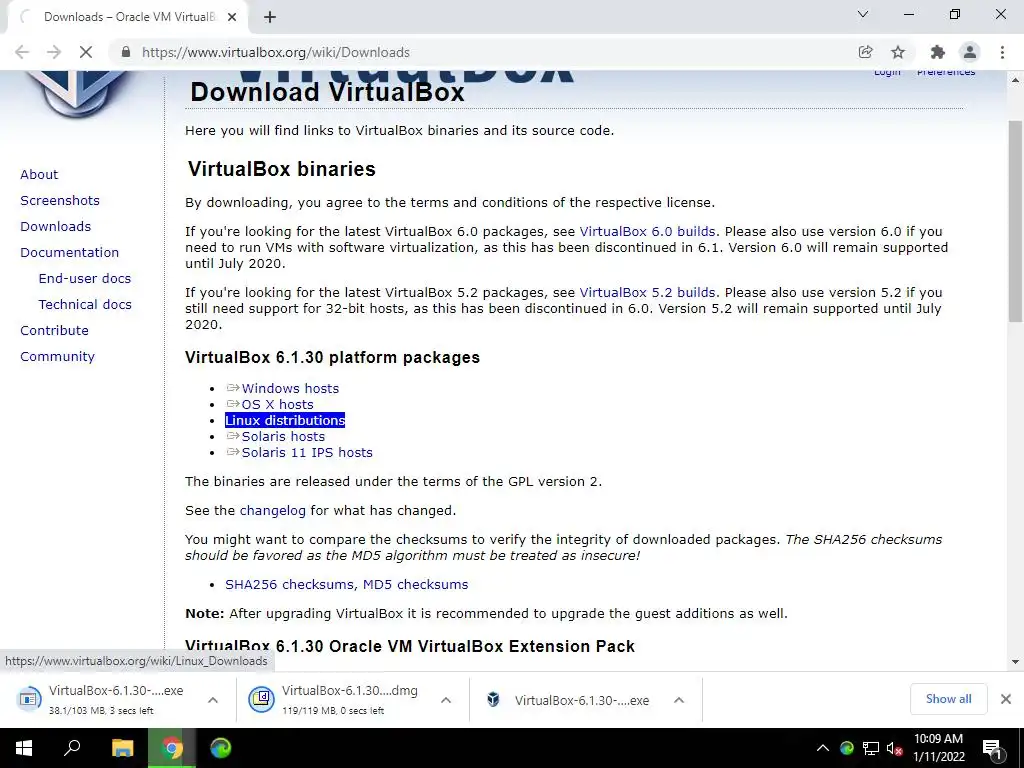This screenshot has width=1024, height=768.
Task: Open MD5 checksums link
Action: 415,584
